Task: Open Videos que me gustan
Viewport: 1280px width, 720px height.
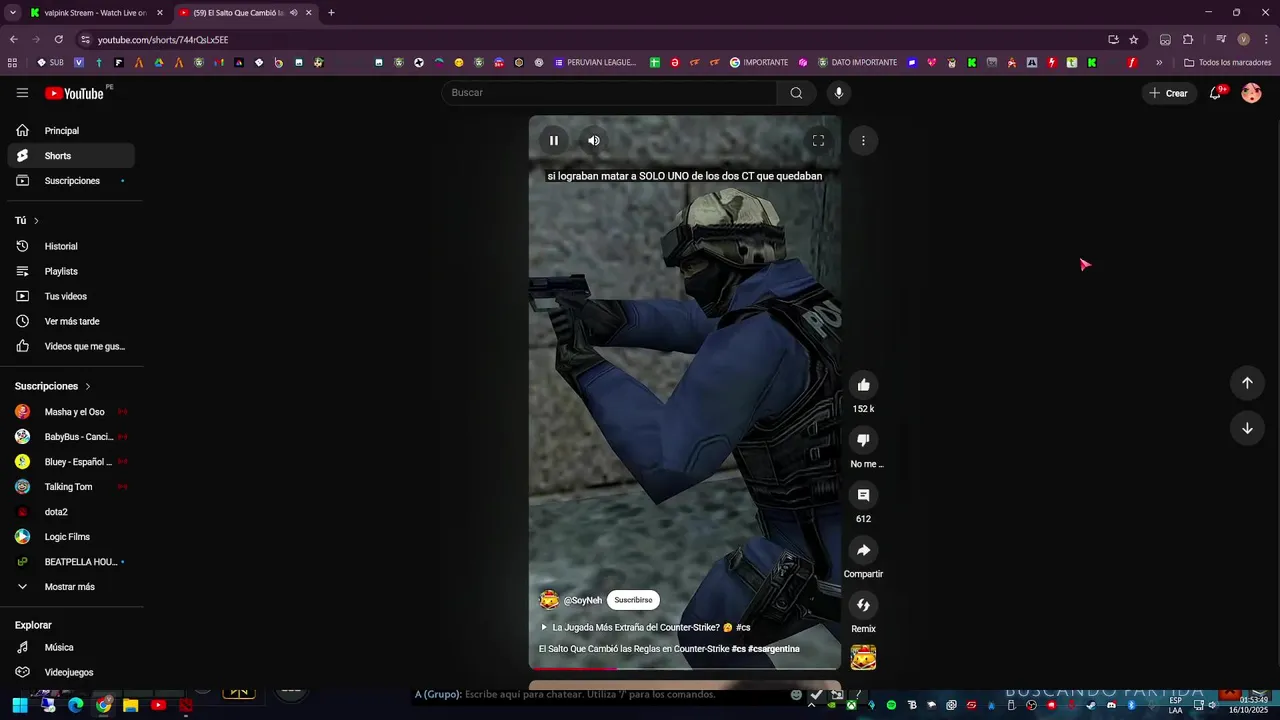Action: 71,346
